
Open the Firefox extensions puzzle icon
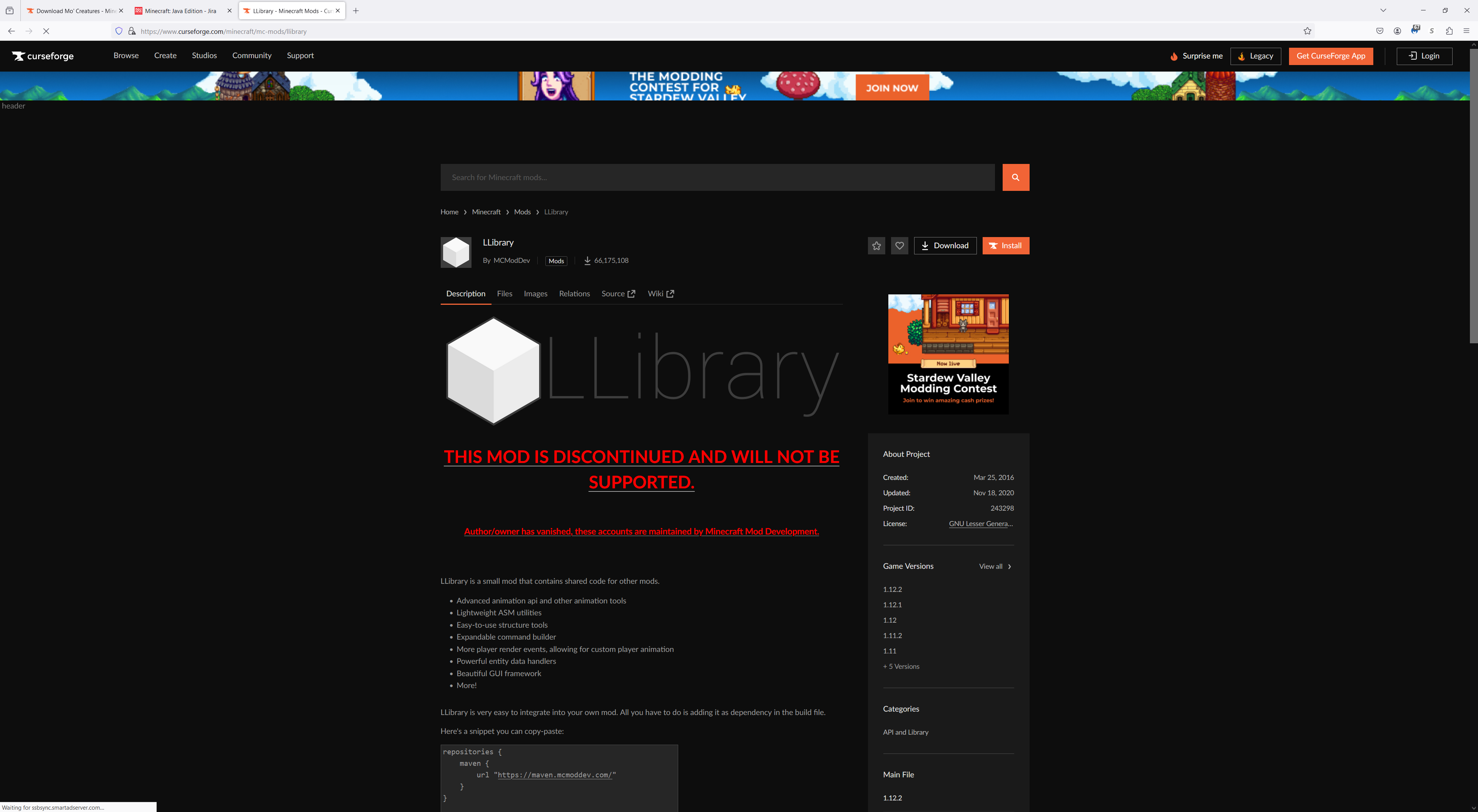coord(1449,31)
